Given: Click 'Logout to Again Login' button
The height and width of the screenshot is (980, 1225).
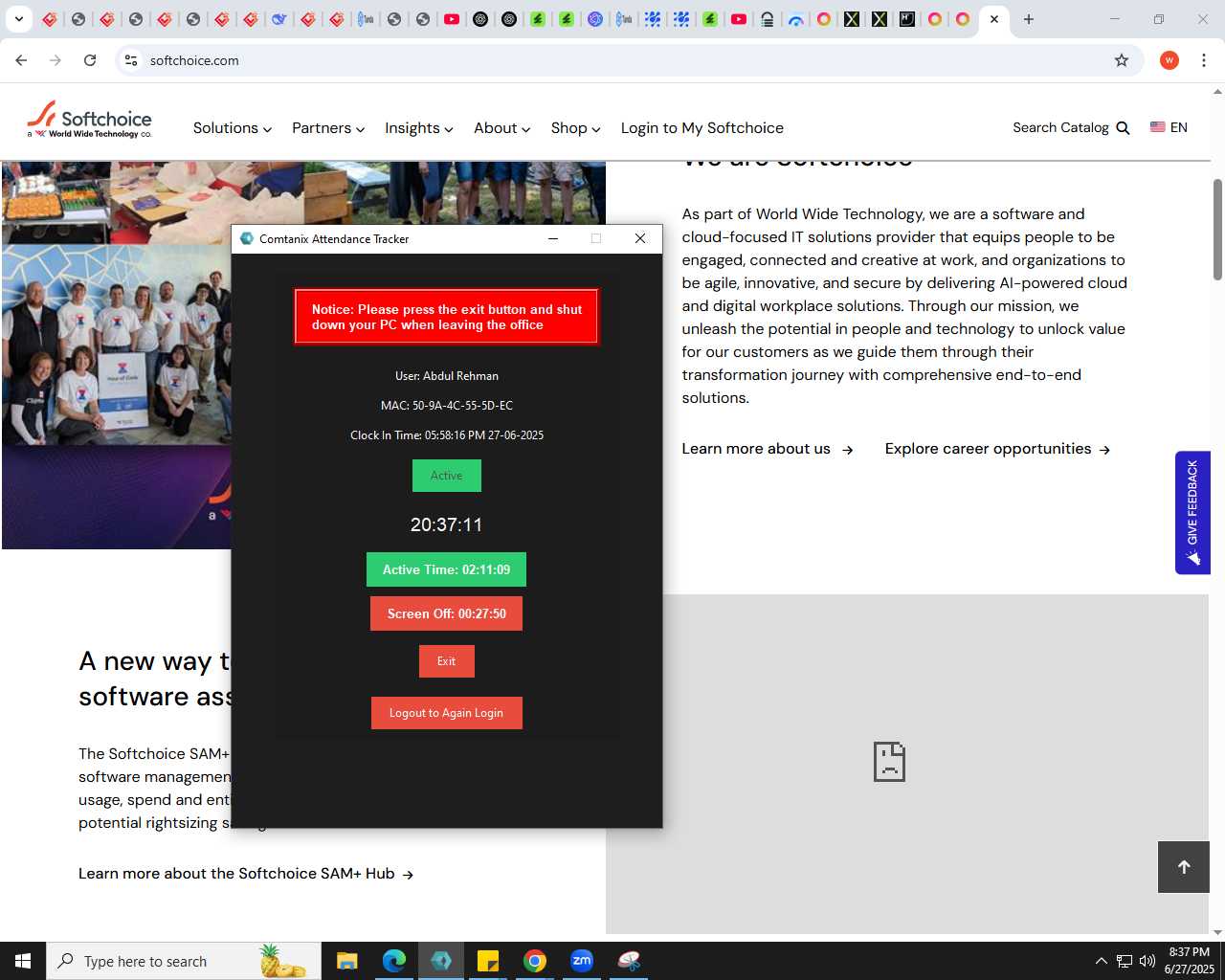Looking at the screenshot, I should point(446,713).
